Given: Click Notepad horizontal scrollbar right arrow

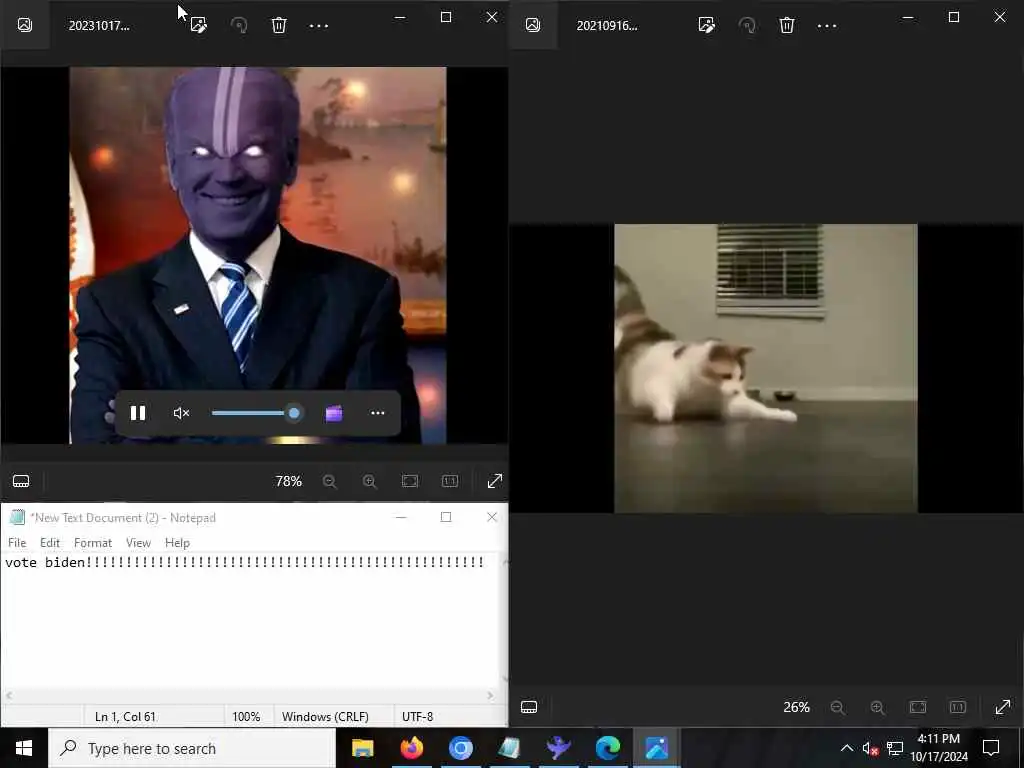Looking at the screenshot, I should [490, 696].
